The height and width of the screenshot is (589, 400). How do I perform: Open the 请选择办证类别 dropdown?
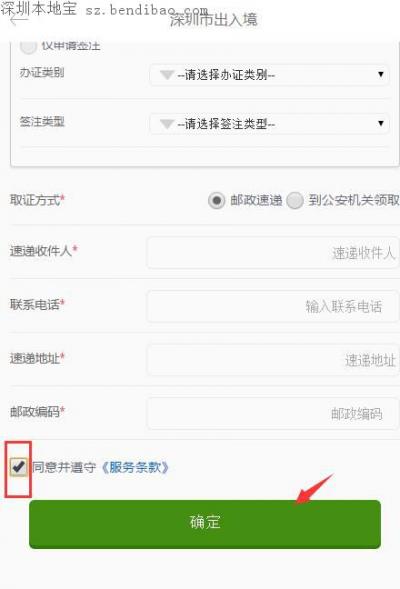click(269, 75)
